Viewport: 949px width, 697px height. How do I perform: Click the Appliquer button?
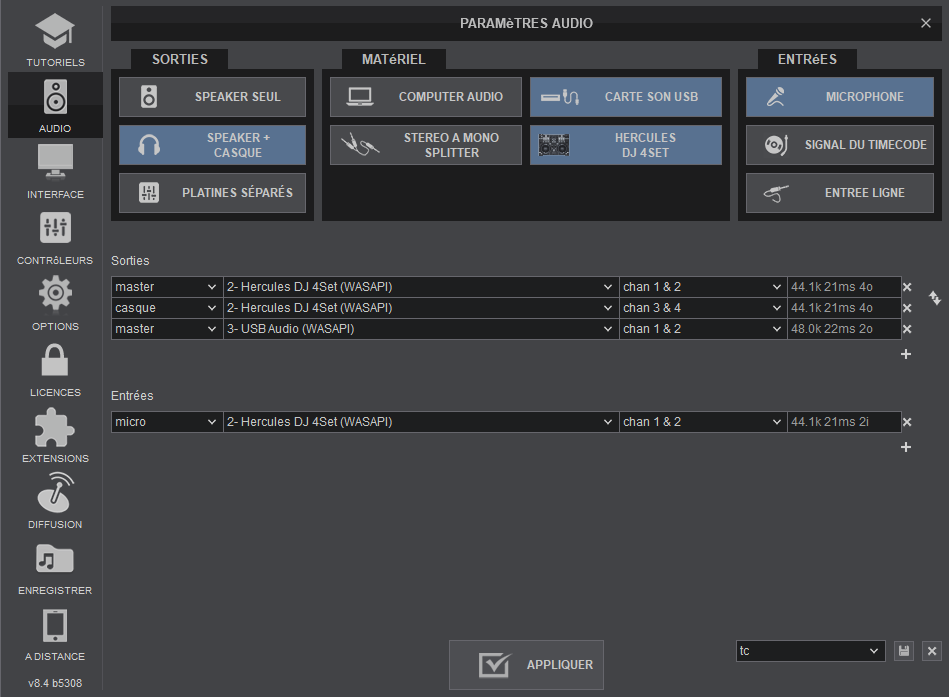527,665
